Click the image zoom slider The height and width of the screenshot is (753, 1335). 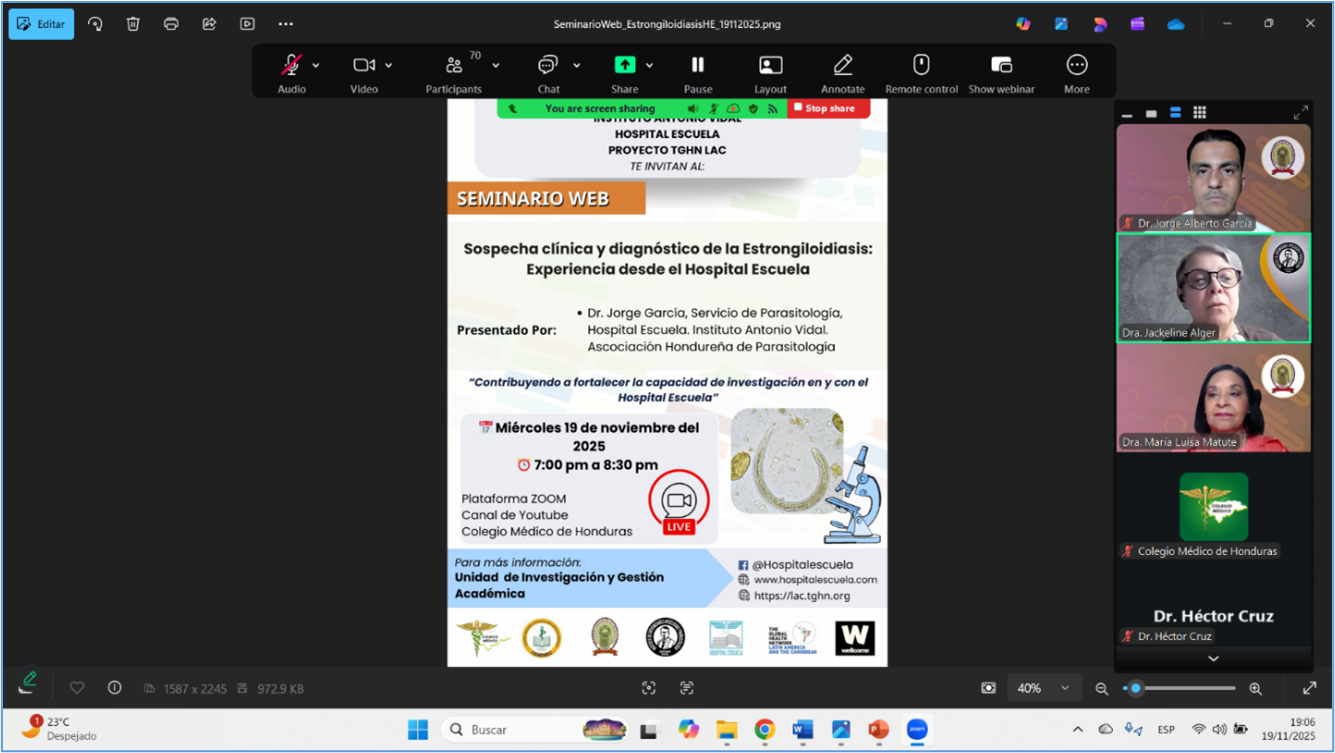click(1180, 688)
